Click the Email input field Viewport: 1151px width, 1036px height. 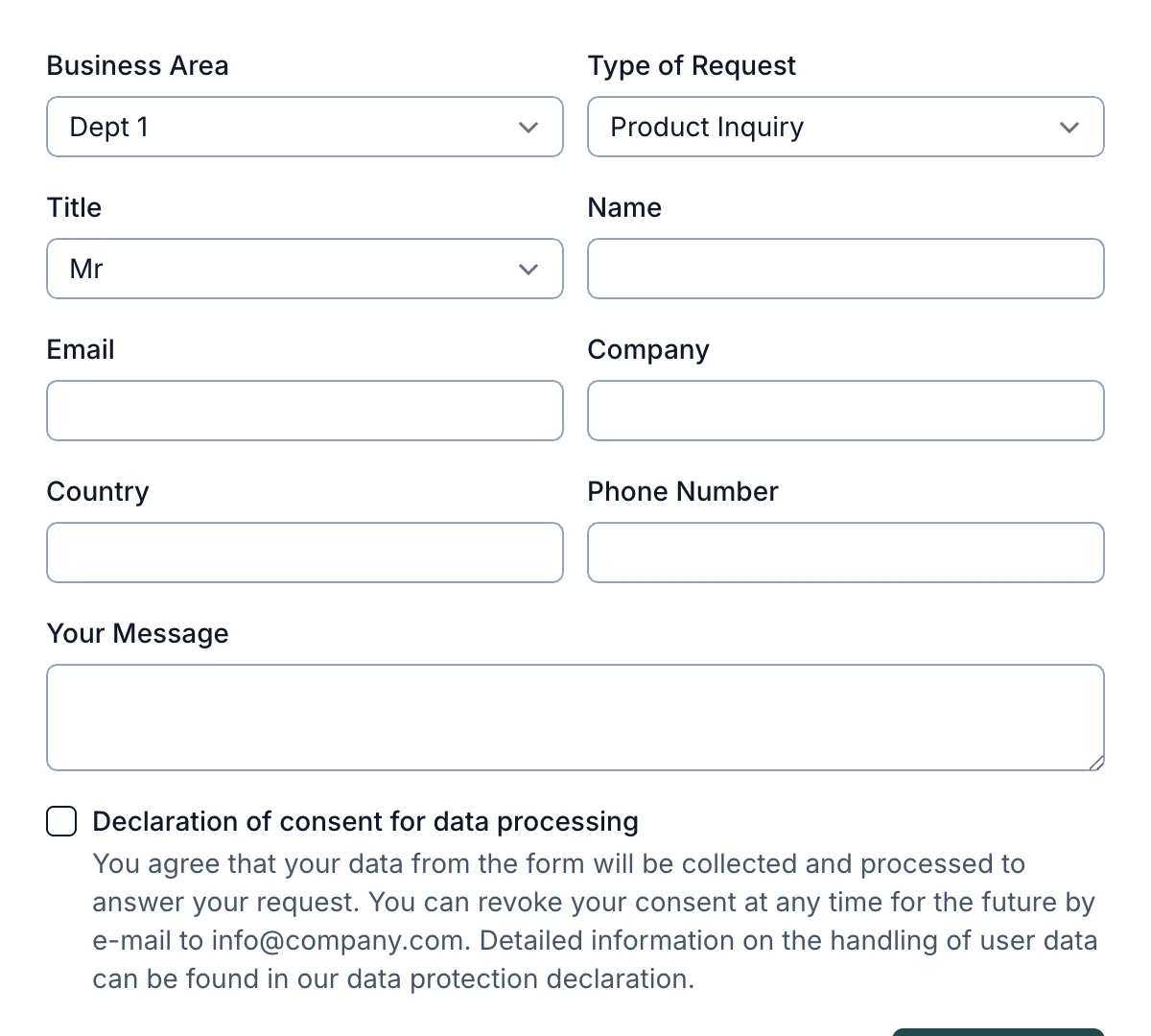[304, 411]
